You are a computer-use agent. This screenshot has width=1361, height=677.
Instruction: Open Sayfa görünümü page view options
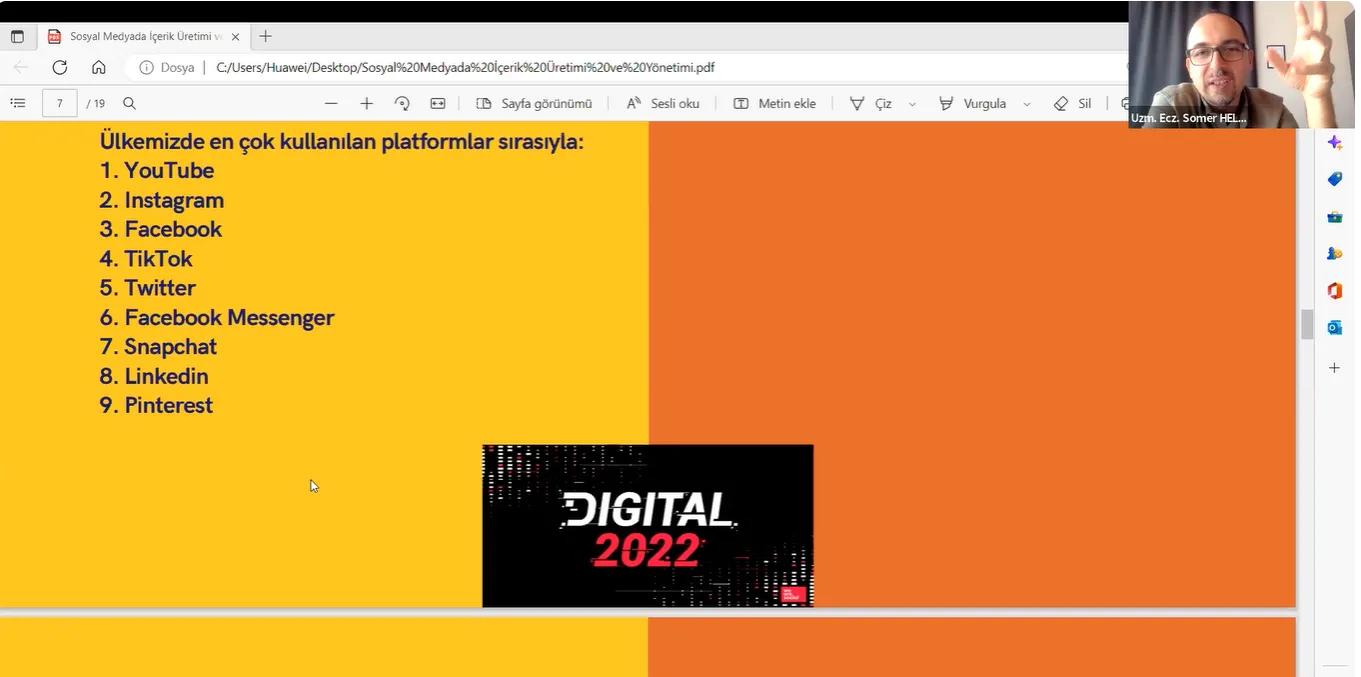point(534,103)
